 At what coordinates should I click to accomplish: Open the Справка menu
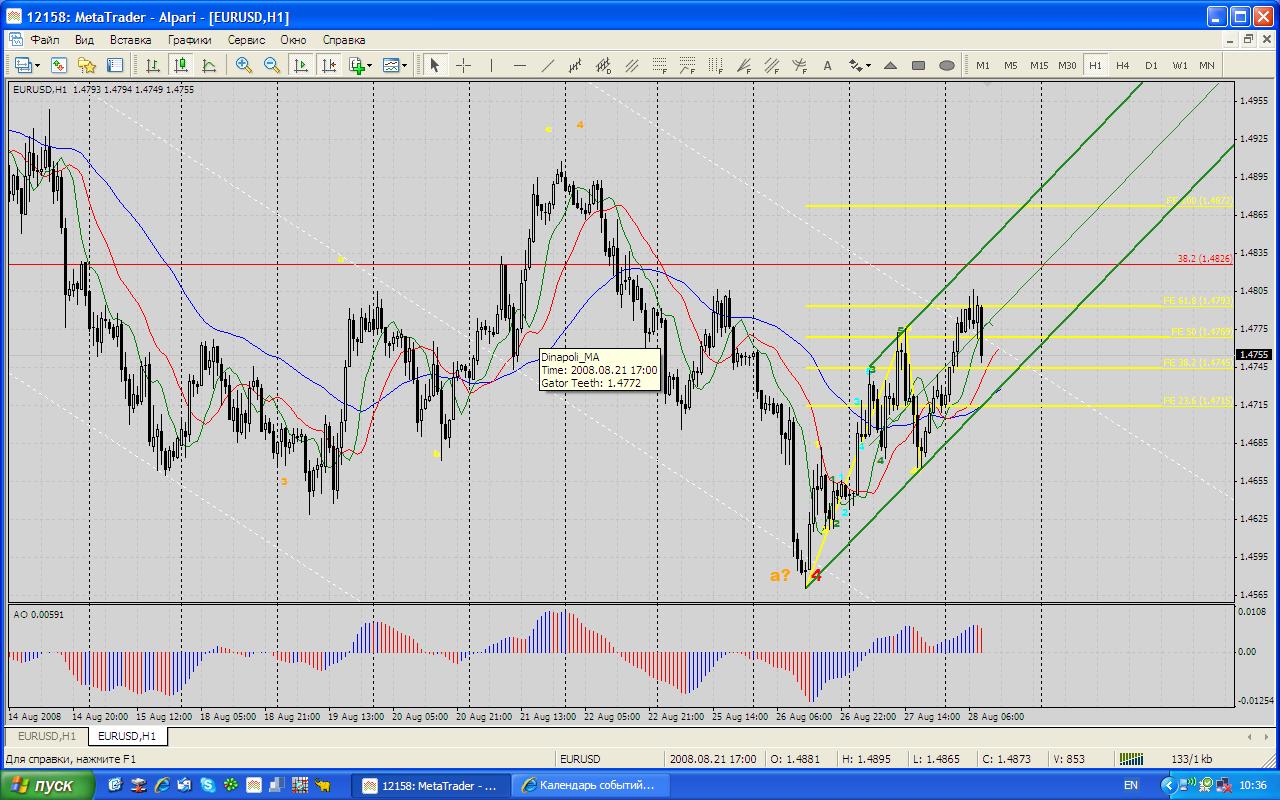[x=344, y=40]
